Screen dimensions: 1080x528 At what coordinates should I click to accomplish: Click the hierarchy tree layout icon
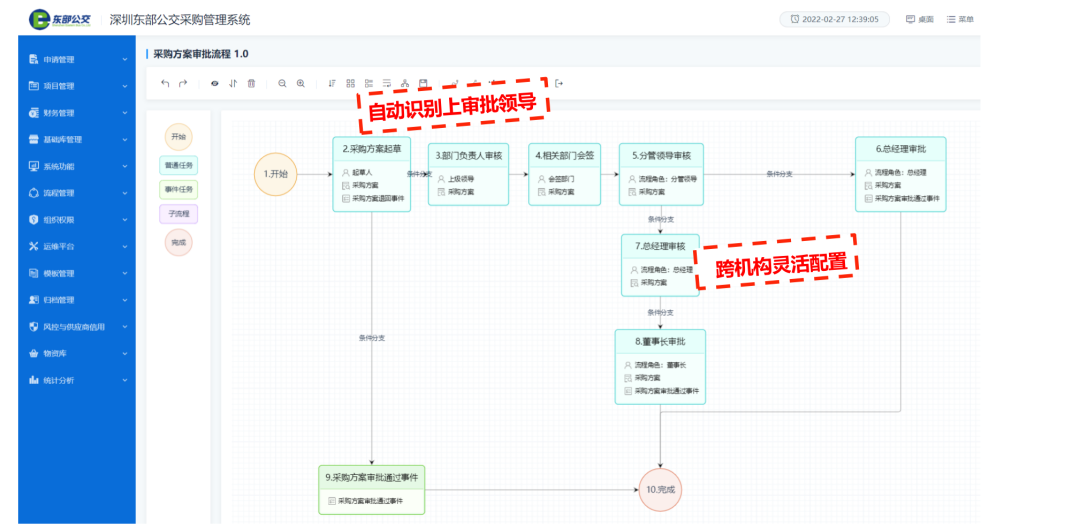pos(404,83)
